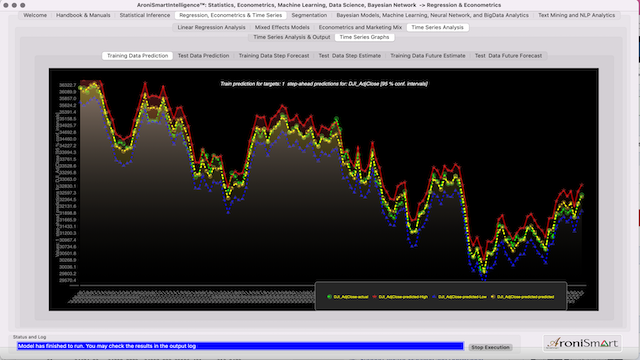
Task: Select the Time Series Analysis sub-tab
Action: (x=438, y=27)
